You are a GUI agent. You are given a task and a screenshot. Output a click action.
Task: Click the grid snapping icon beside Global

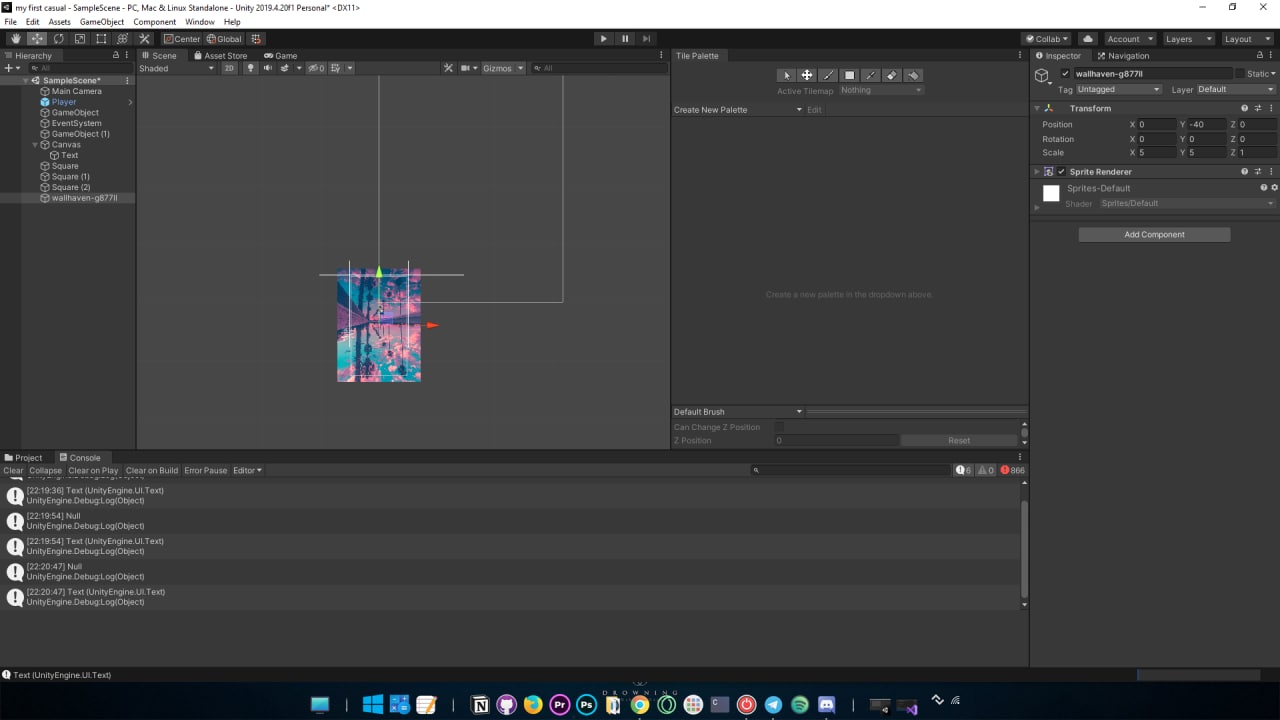[x=256, y=39]
